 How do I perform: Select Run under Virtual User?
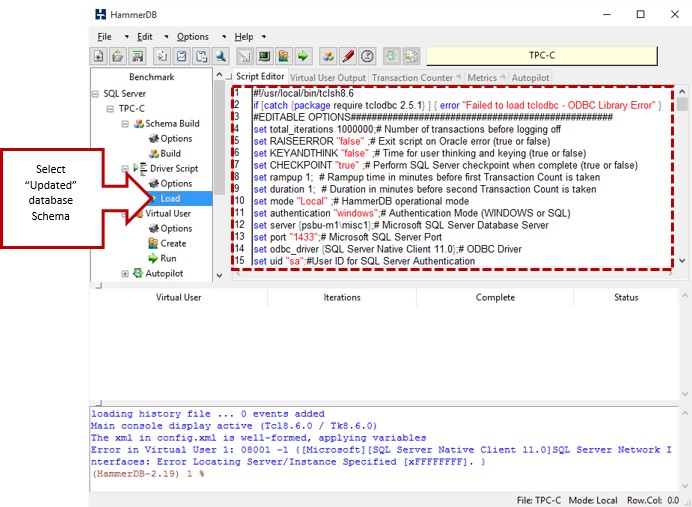coord(168,259)
